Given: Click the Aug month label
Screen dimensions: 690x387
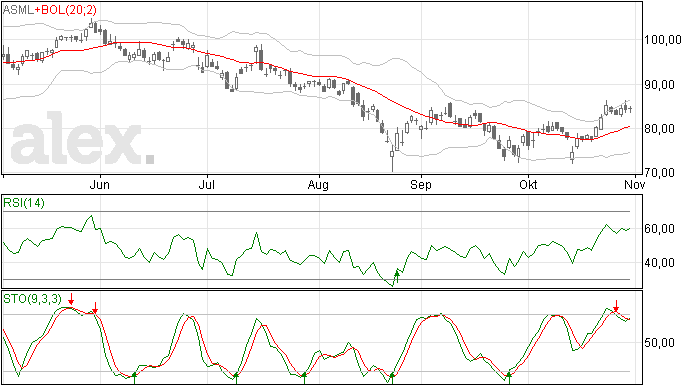Looking at the screenshot, I should (x=318, y=185).
